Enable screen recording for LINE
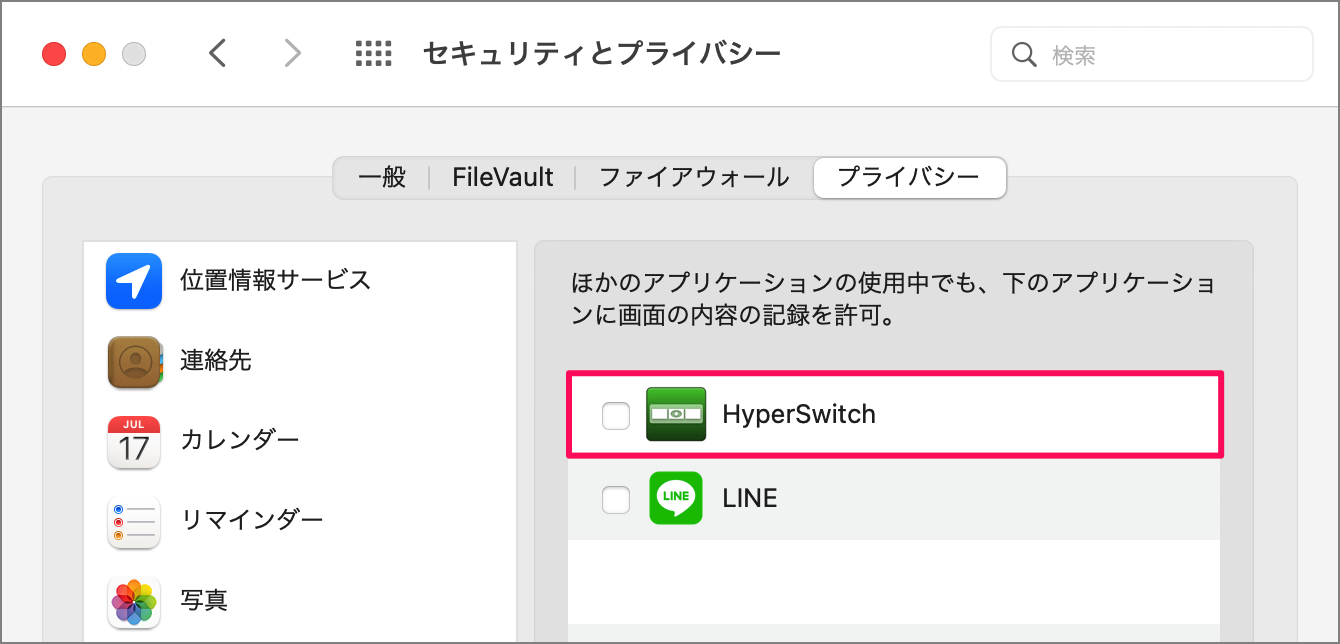The image size is (1340, 644). pyautogui.click(x=615, y=498)
